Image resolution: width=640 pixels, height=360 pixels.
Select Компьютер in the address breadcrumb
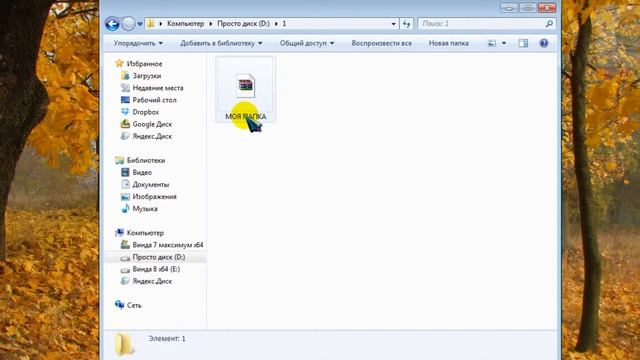(185, 24)
